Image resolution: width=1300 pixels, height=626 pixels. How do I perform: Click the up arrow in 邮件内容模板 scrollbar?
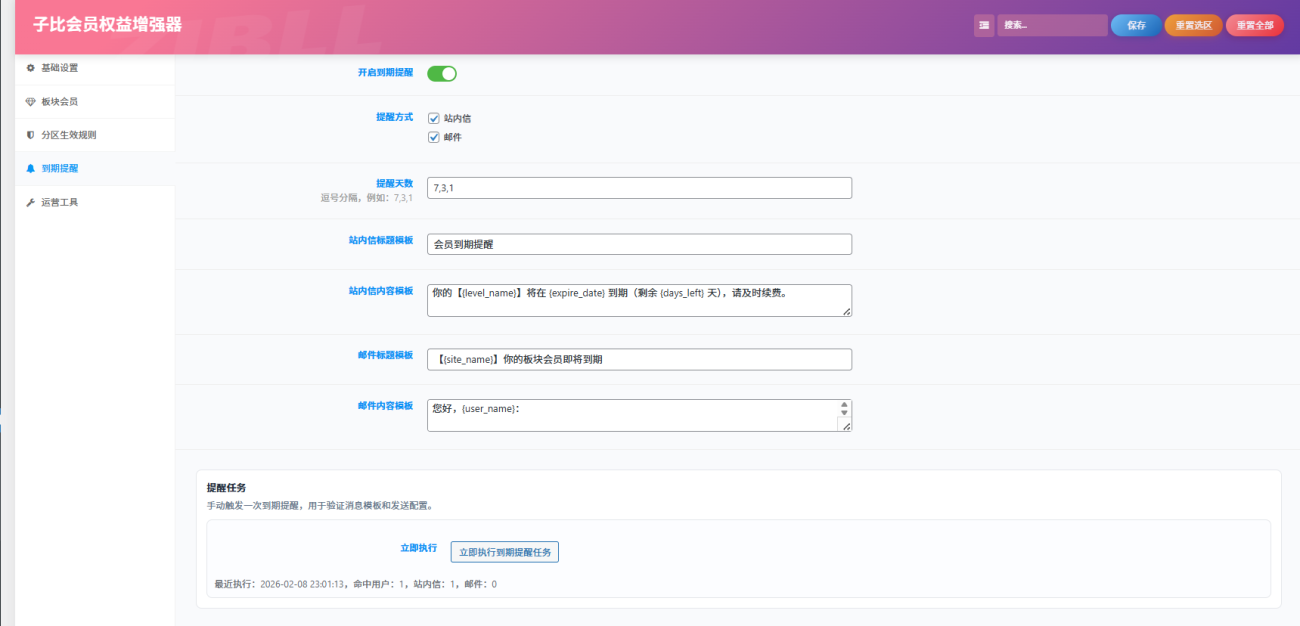coord(844,406)
